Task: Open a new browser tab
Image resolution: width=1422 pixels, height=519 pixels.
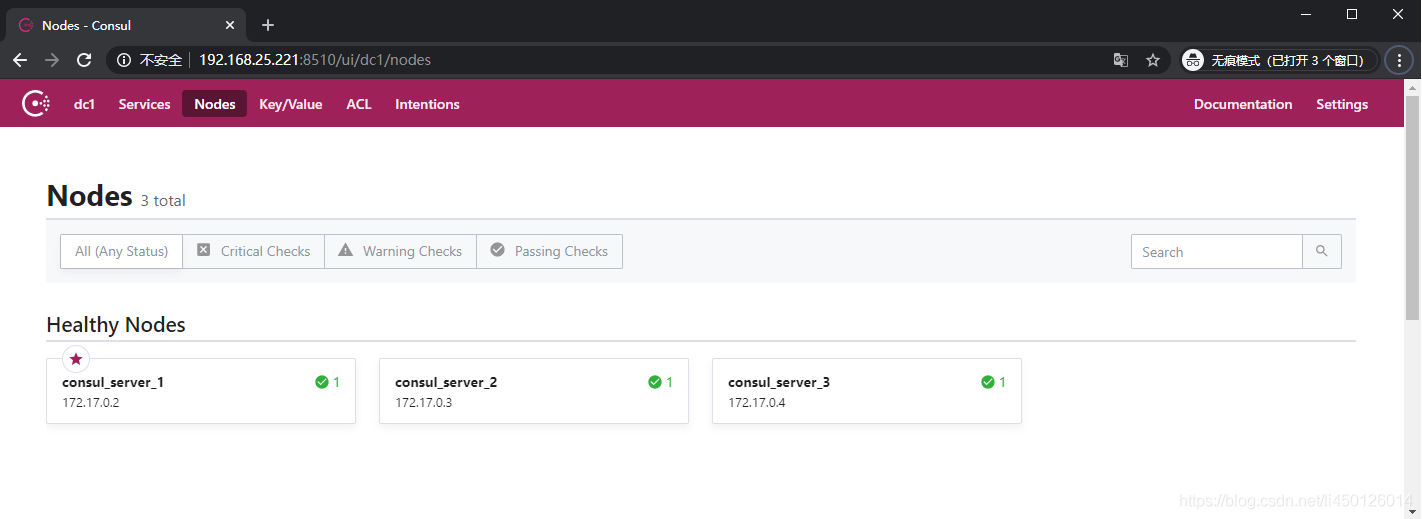Action: click(x=267, y=25)
